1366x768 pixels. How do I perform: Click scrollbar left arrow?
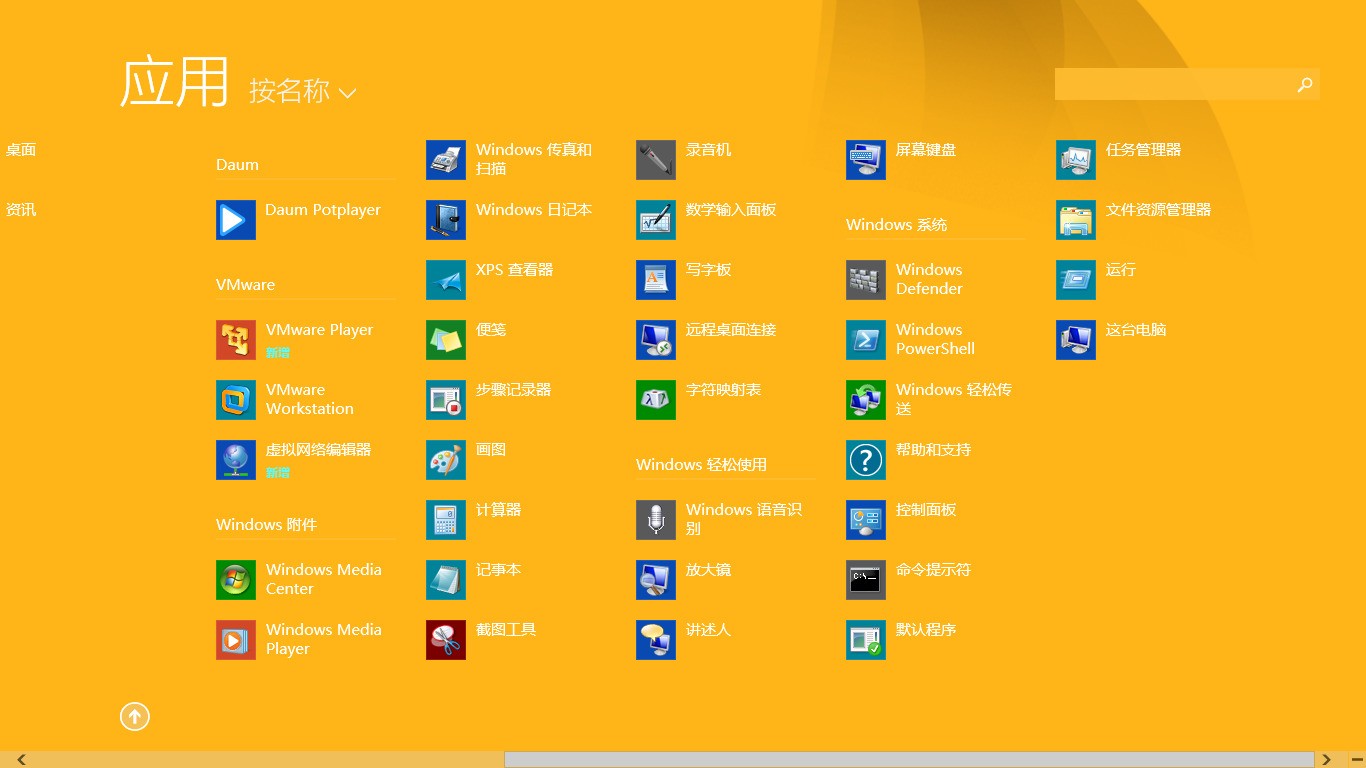pos(21,760)
